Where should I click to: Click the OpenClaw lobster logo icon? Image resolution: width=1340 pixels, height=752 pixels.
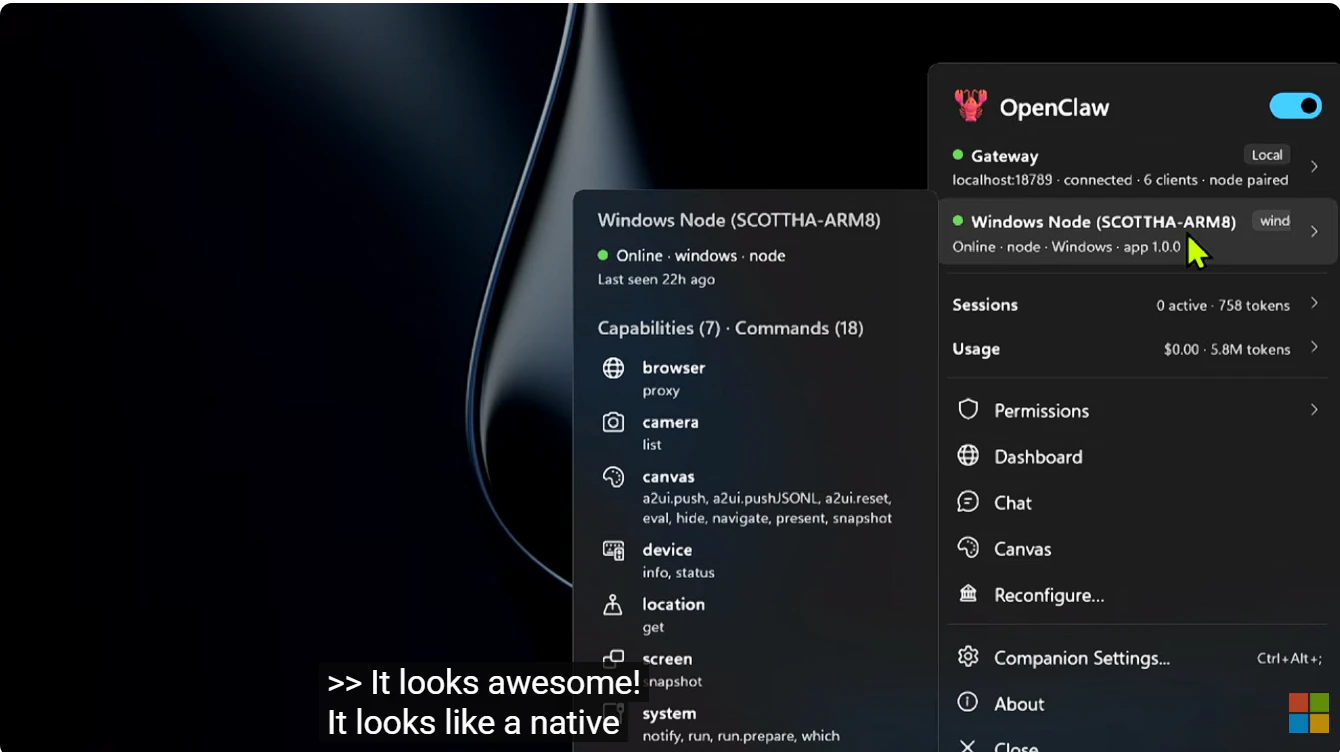click(x=970, y=106)
